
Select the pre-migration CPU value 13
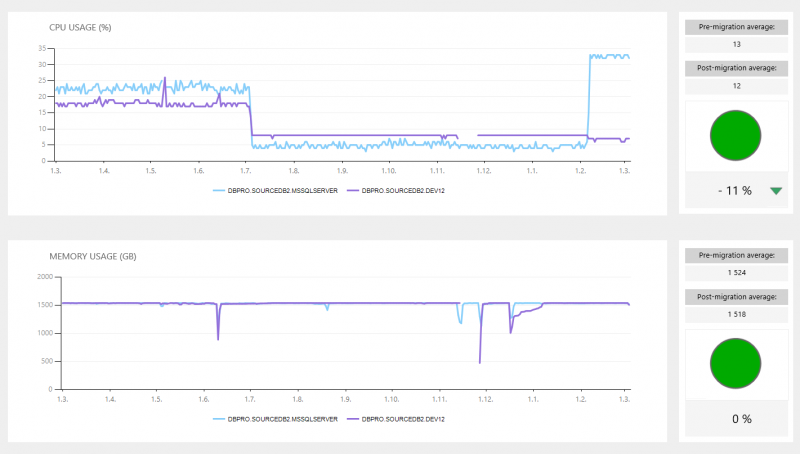pyautogui.click(x=736, y=44)
